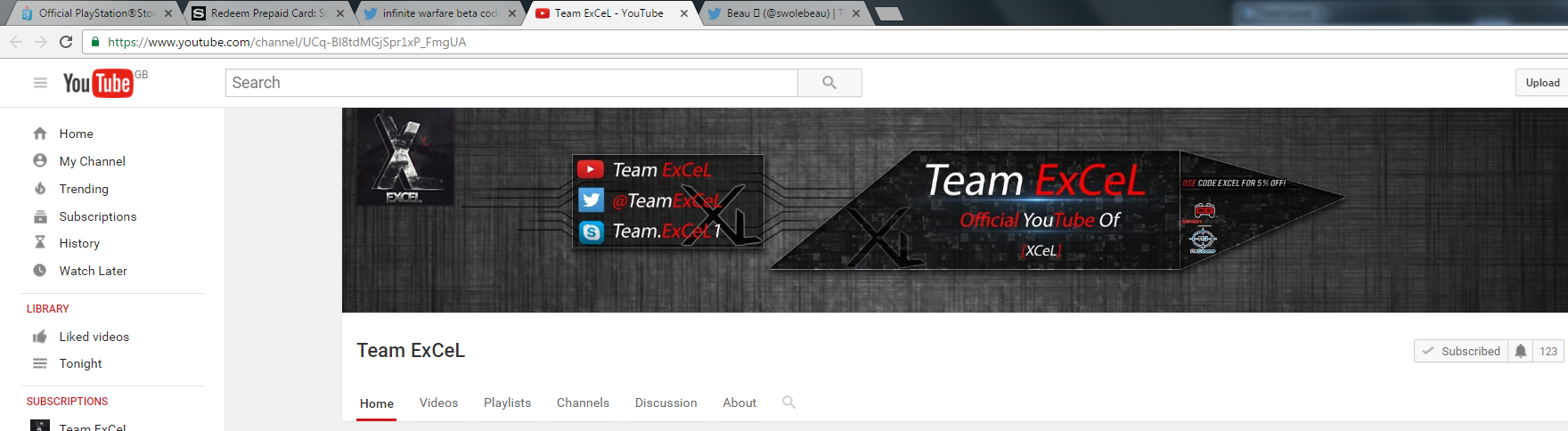Open the channel Videos tab
The image size is (1568, 431).
(438, 403)
